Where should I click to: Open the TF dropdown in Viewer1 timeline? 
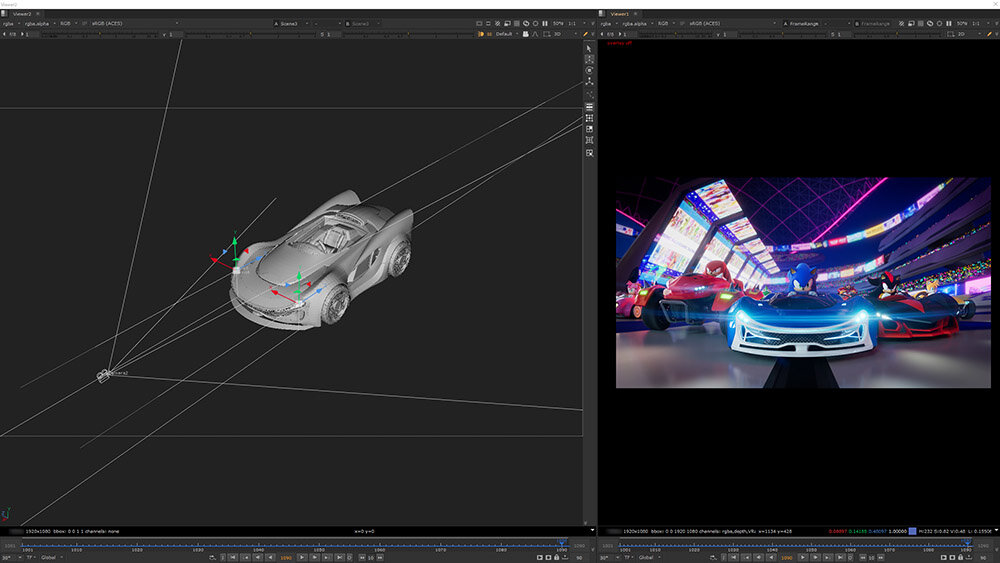click(x=628, y=557)
